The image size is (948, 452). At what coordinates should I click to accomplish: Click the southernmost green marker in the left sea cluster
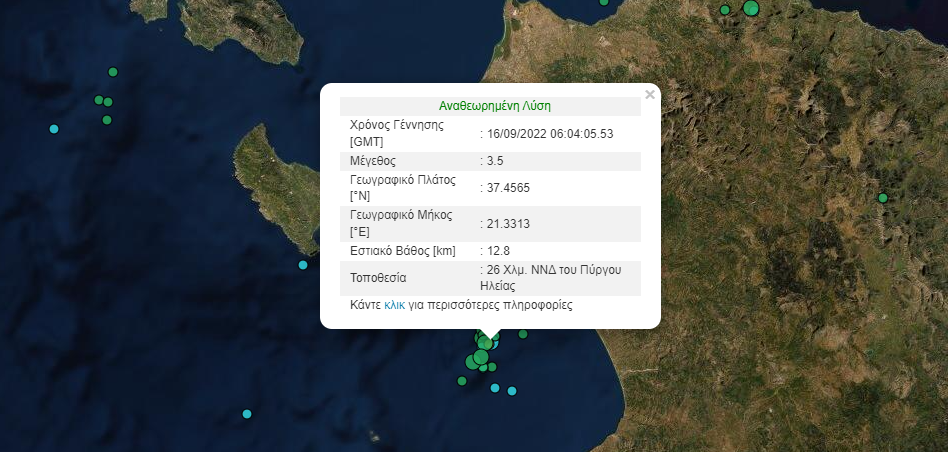tap(107, 120)
